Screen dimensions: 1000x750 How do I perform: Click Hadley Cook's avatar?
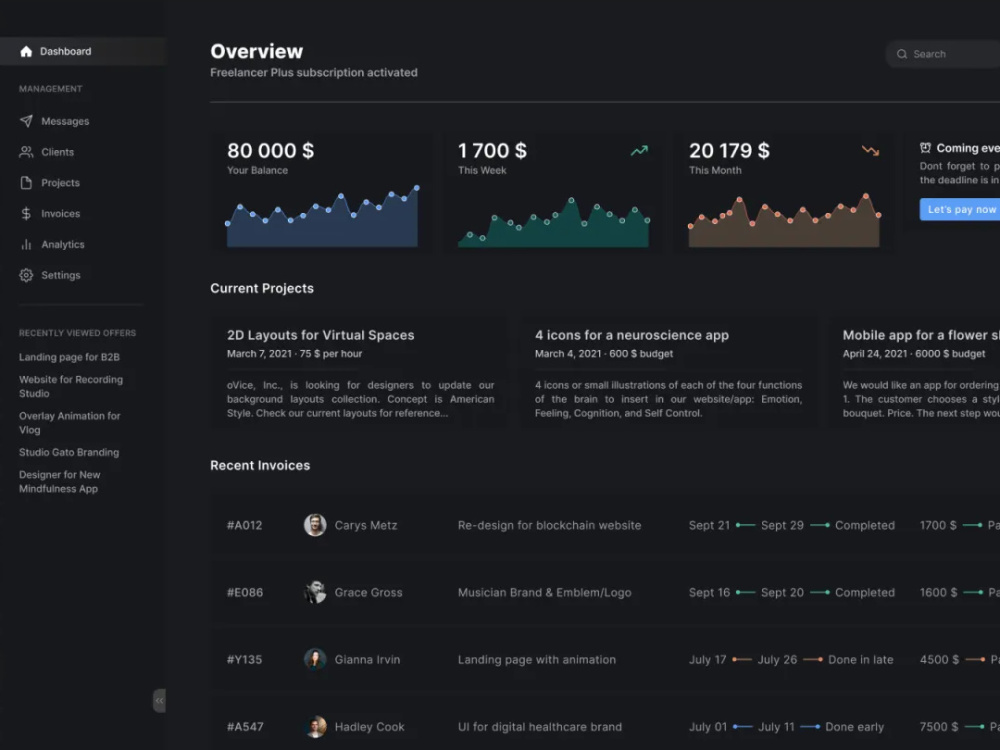[x=315, y=726]
